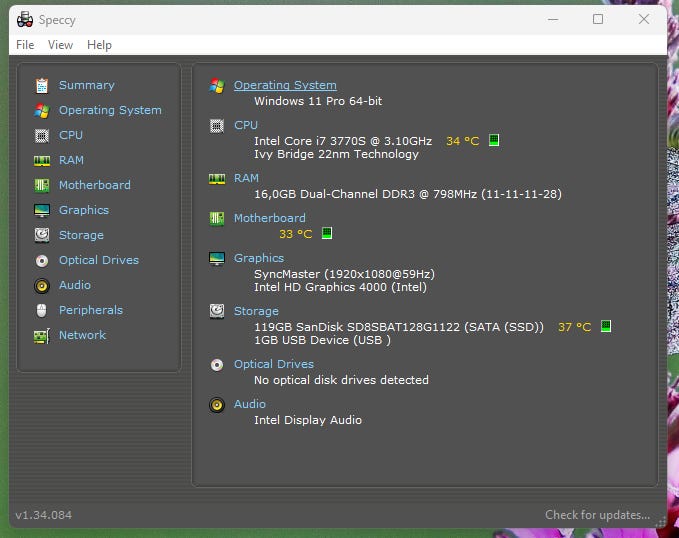Click the CPU heading link in summary
The image size is (679, 538).
point(246,125)
